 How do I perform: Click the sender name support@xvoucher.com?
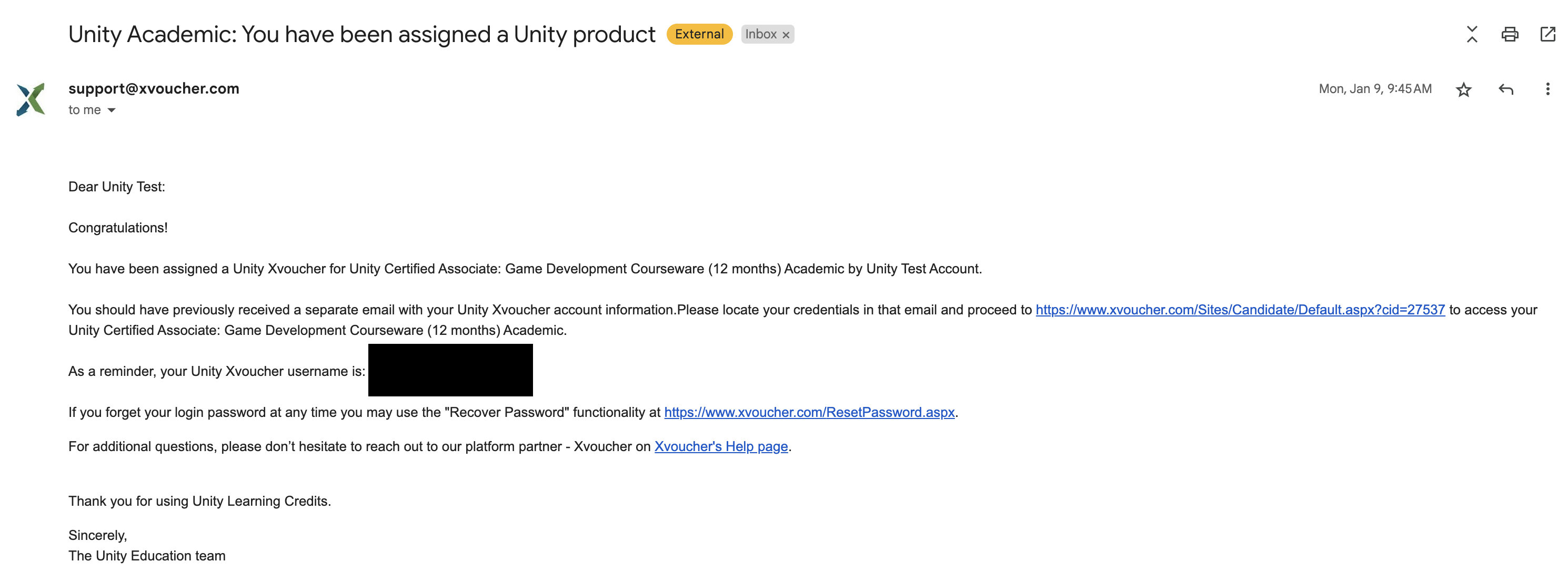154,89
